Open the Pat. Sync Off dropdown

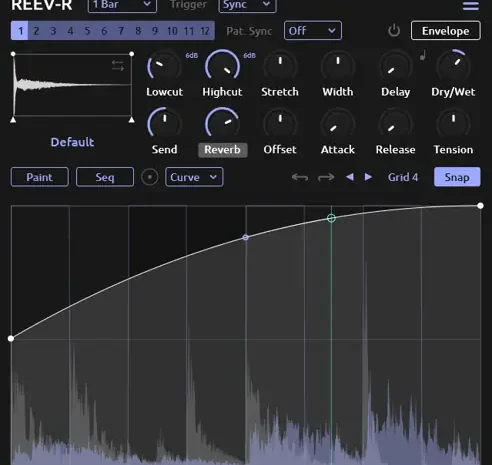click(x=313, y=31)
